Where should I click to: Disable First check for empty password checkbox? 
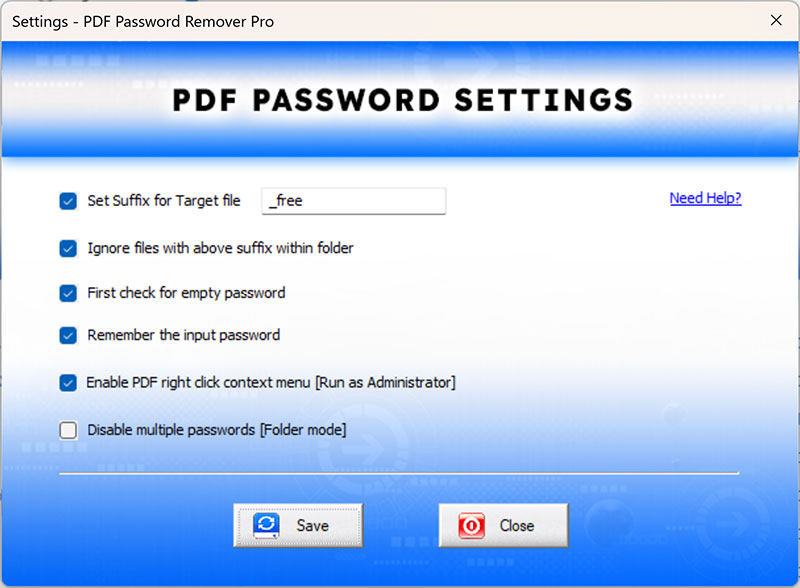68,293
